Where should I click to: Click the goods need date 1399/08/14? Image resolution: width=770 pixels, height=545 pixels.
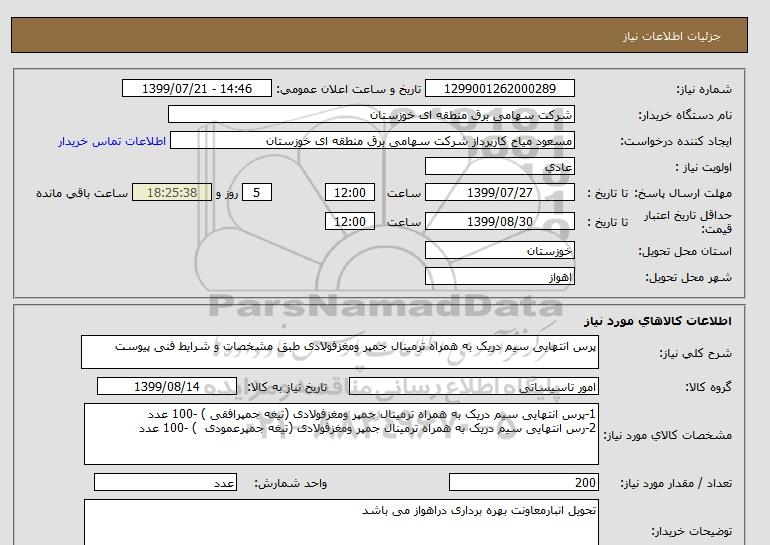167,387
